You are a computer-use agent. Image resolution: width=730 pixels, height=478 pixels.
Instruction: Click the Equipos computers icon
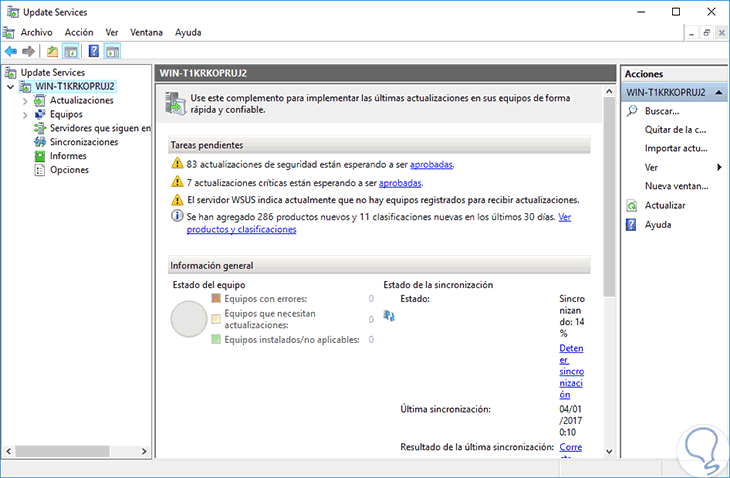coord(40,114)
